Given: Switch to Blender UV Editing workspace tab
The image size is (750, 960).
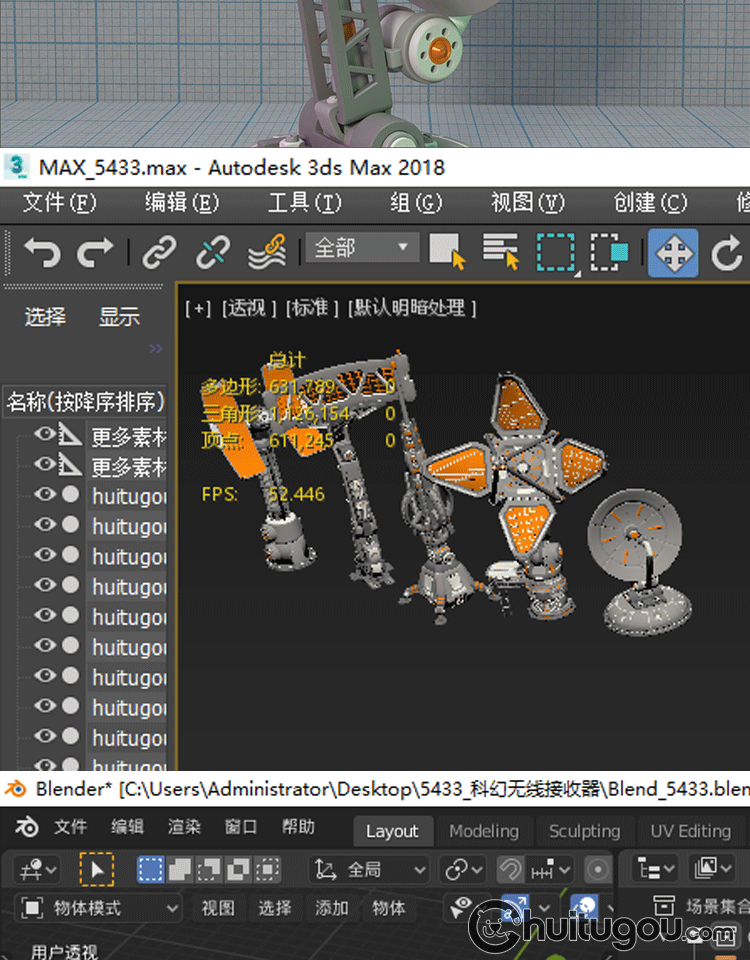Looking at the screenshot, I should coord(691,831).
